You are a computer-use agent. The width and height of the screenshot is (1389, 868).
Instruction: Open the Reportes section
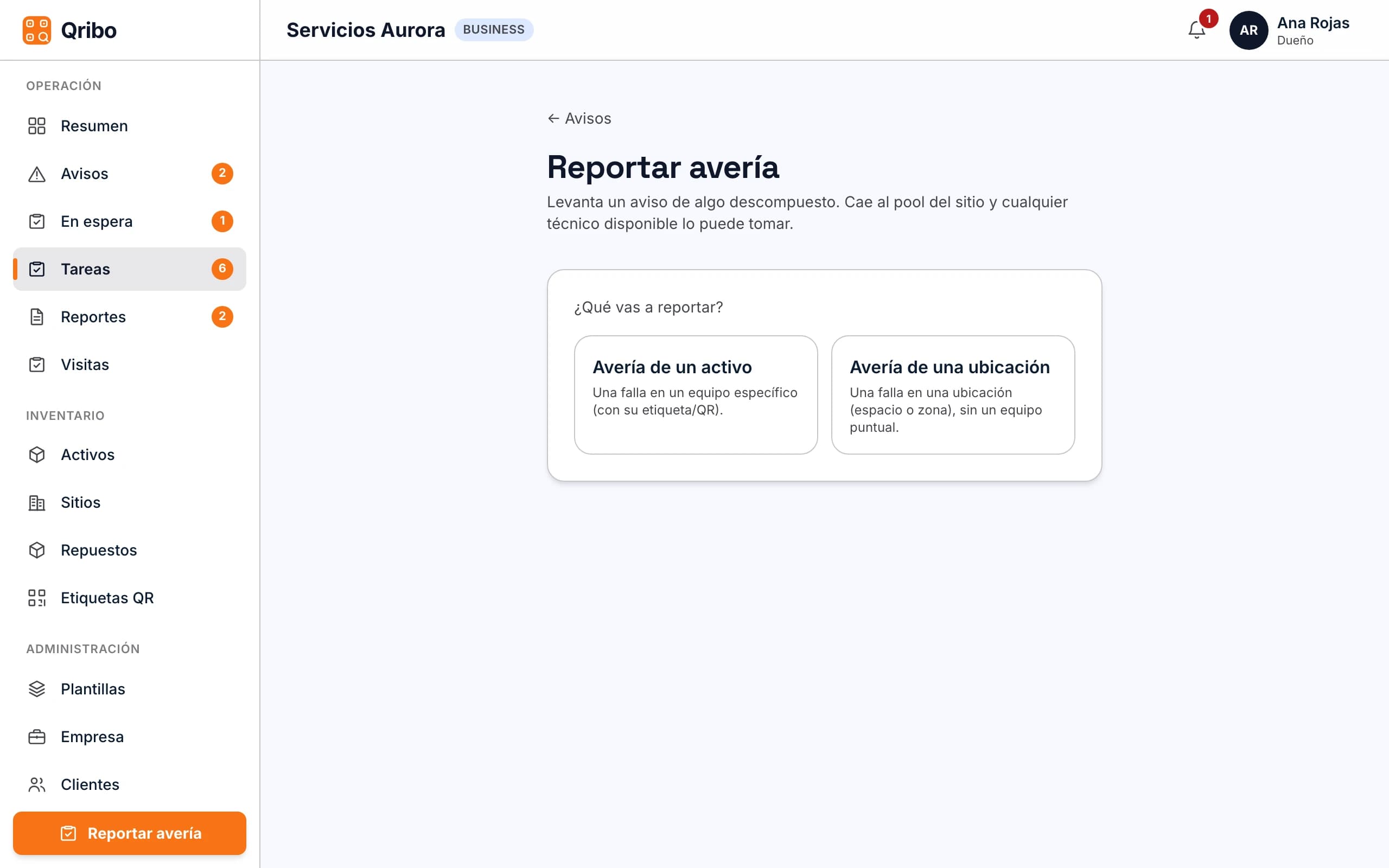pyautogui.click(x=130, y=316)
